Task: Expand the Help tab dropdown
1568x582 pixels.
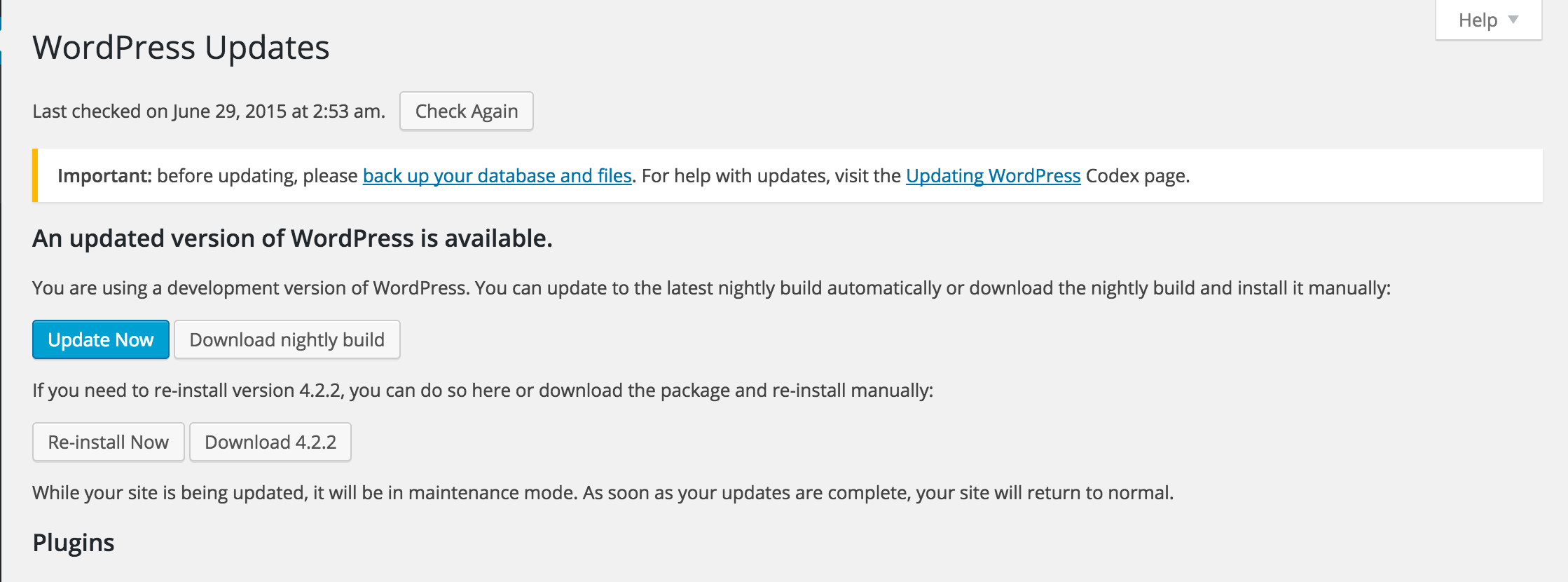Action: click(1488, 20)
